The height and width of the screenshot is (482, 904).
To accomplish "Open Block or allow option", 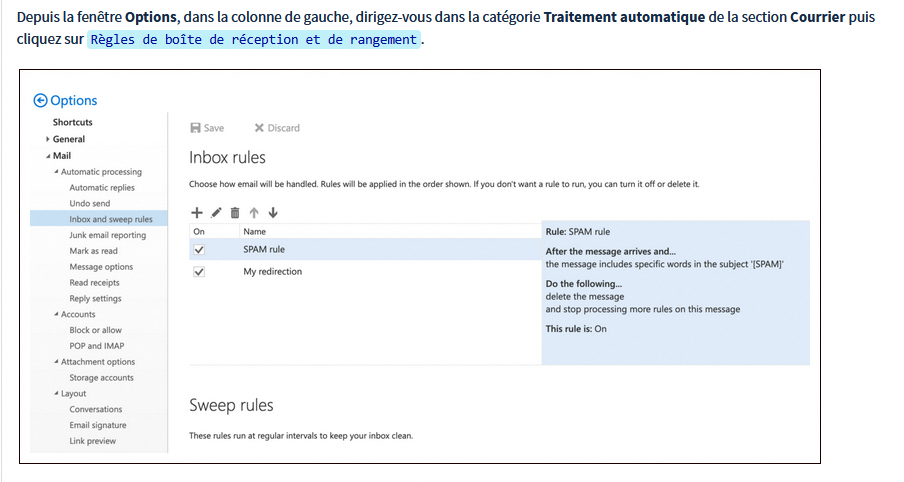I will pos(95,330).
